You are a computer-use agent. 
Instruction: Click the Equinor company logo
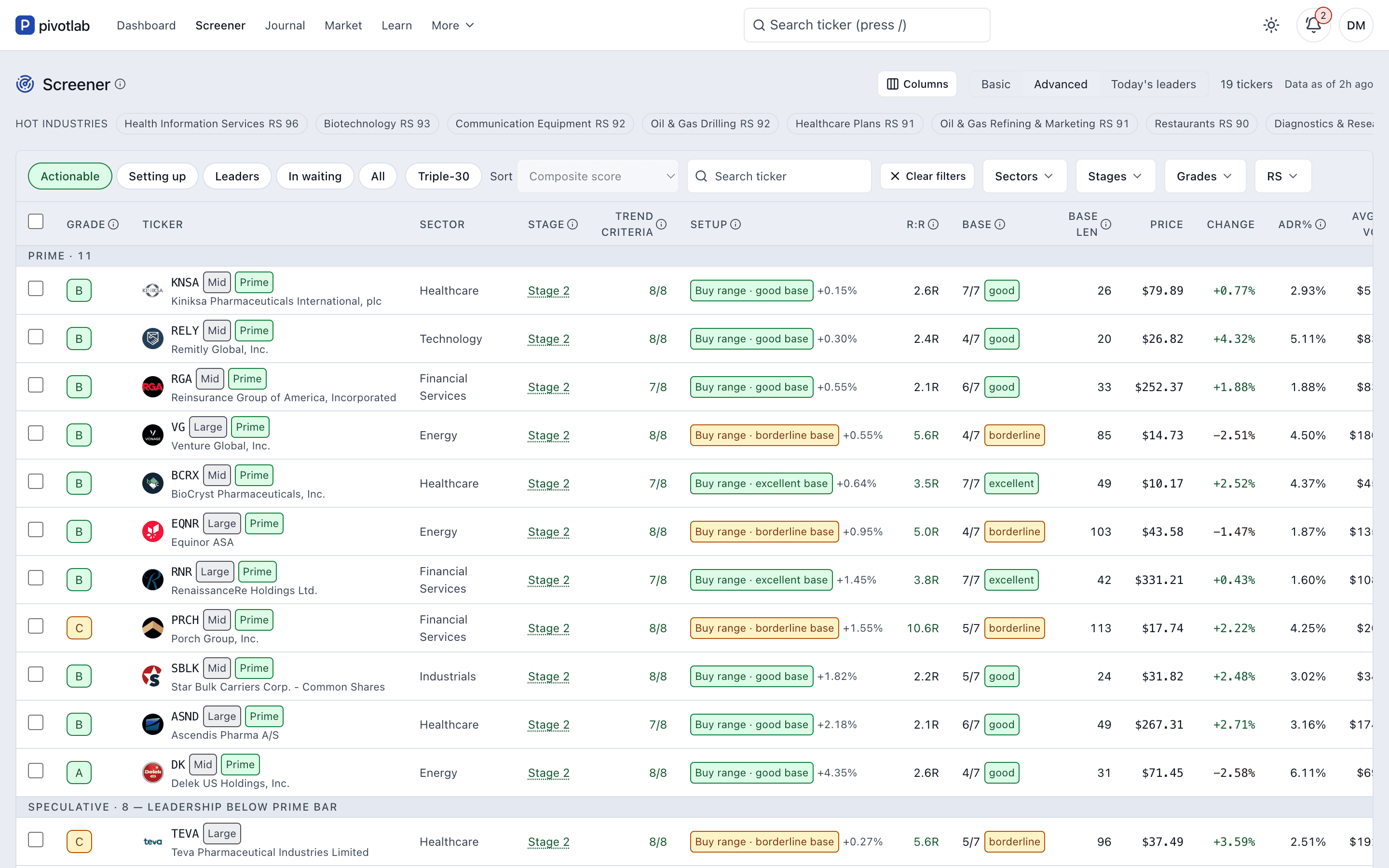pyautogui.click(x=153, y=531)
